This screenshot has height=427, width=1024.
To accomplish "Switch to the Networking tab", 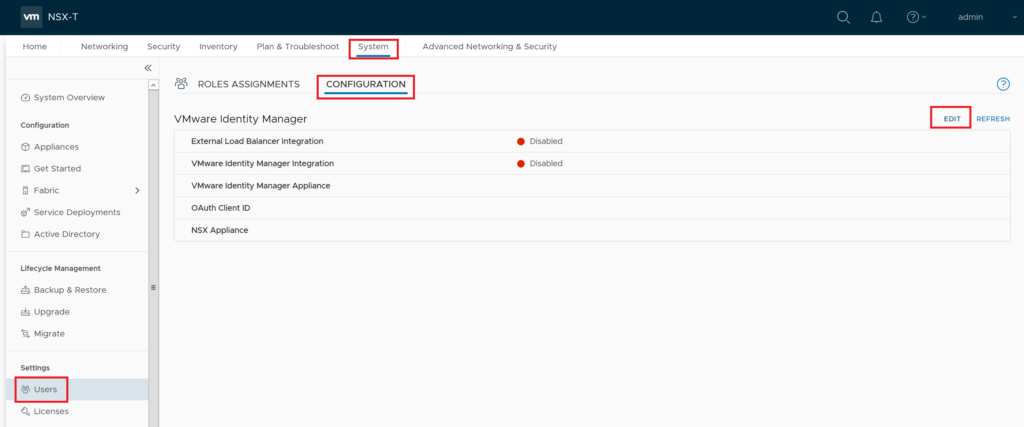I will coord(104,46).
